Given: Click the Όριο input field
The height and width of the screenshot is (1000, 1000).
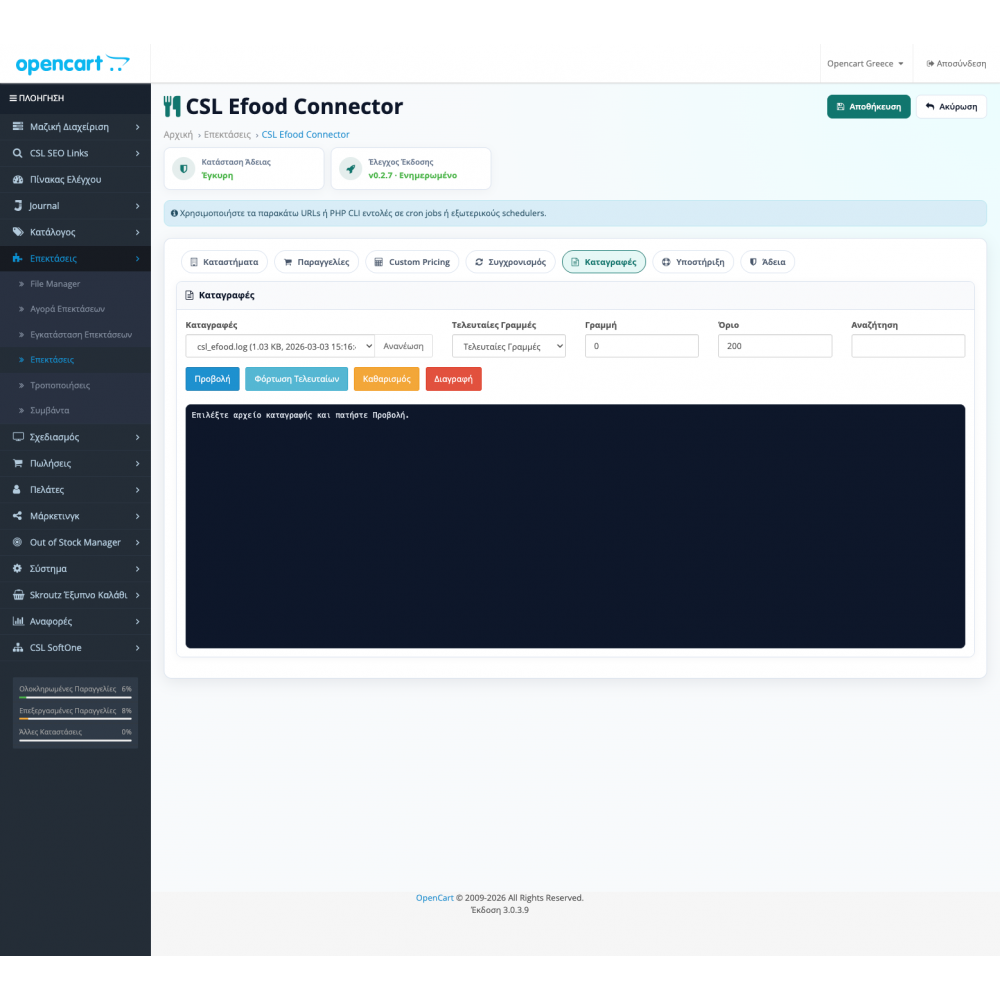Looking at the screenshot, I should pos(775,346).
